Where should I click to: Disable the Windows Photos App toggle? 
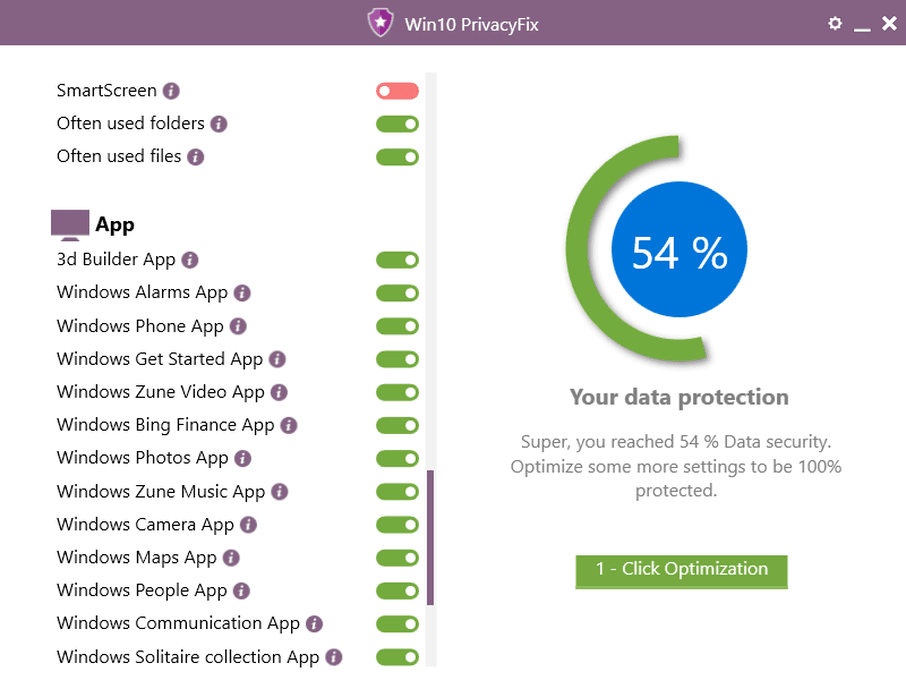(397, 459)
